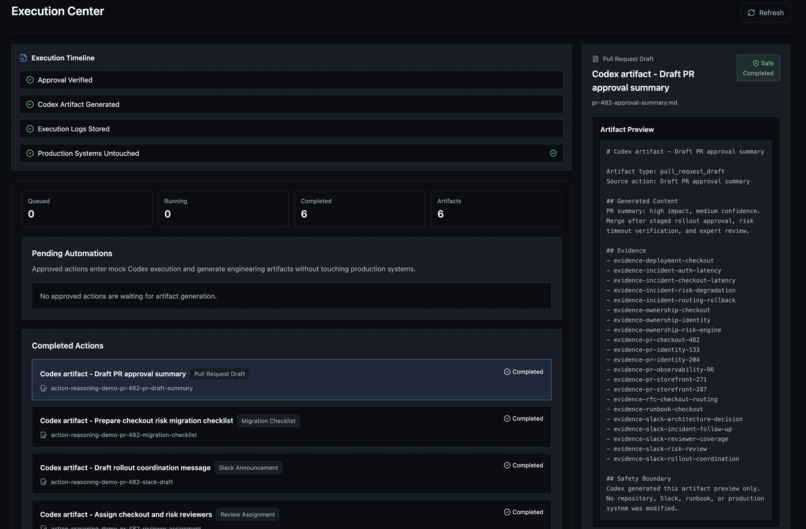Screen dimensions: 806x529
Task: Click Completed status icon on Draft PR approval row
Action: [x=507, y=372]
